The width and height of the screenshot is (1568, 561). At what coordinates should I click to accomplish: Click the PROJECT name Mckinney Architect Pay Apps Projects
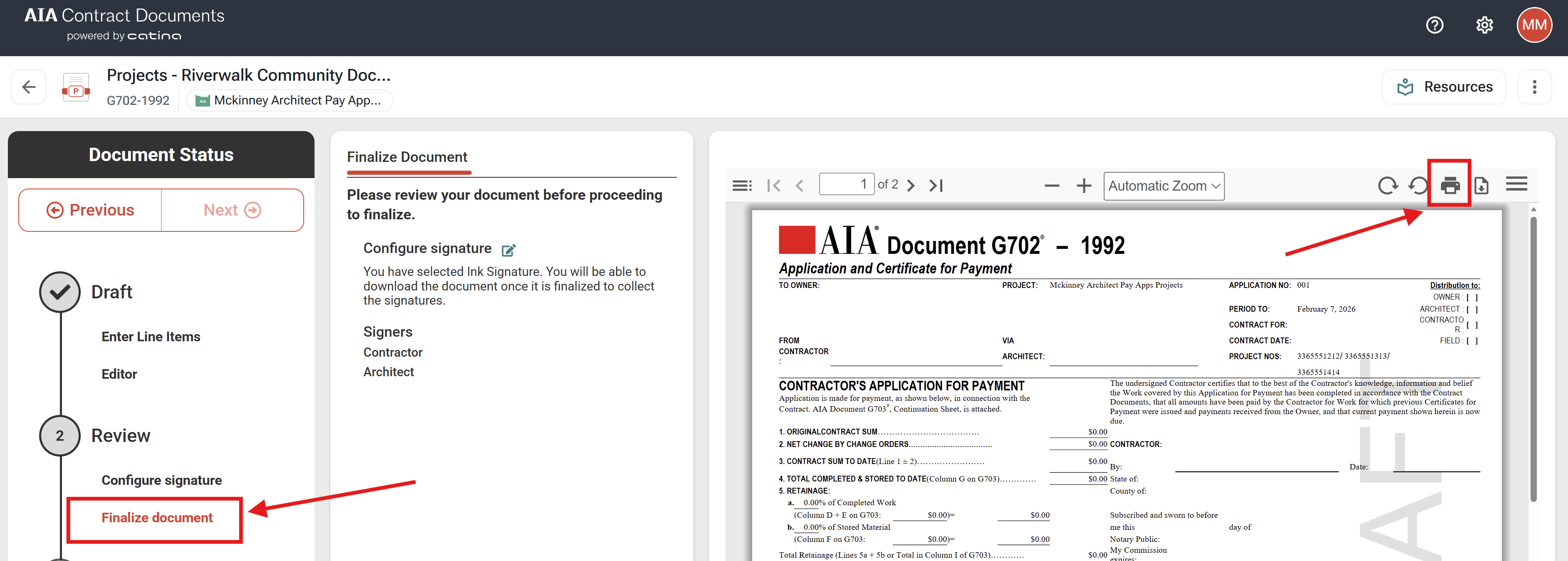point(1116,285)
